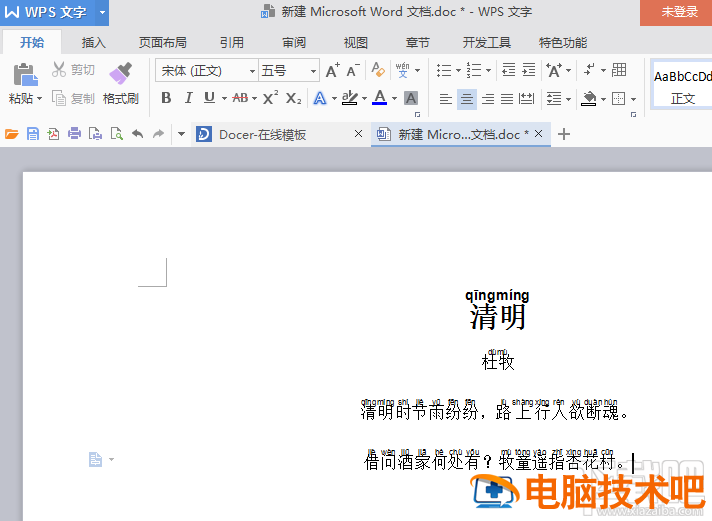Print document with printer icon
The width and height of the screenshot is (712, 521).
[74, 134]
